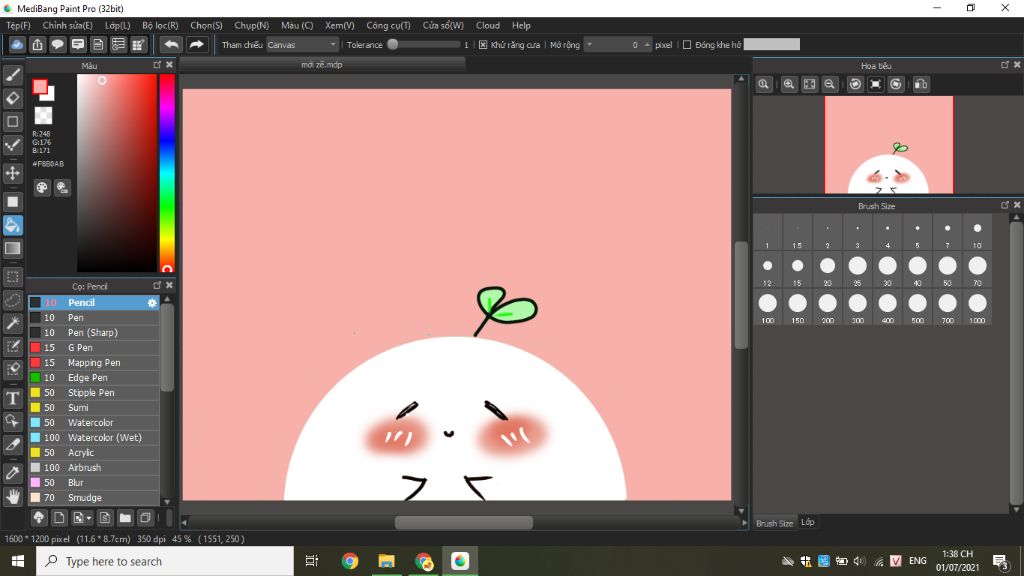Toggle the transparent color swatch
Viewport: 1024px width, 576px height.
click(43, 116)
